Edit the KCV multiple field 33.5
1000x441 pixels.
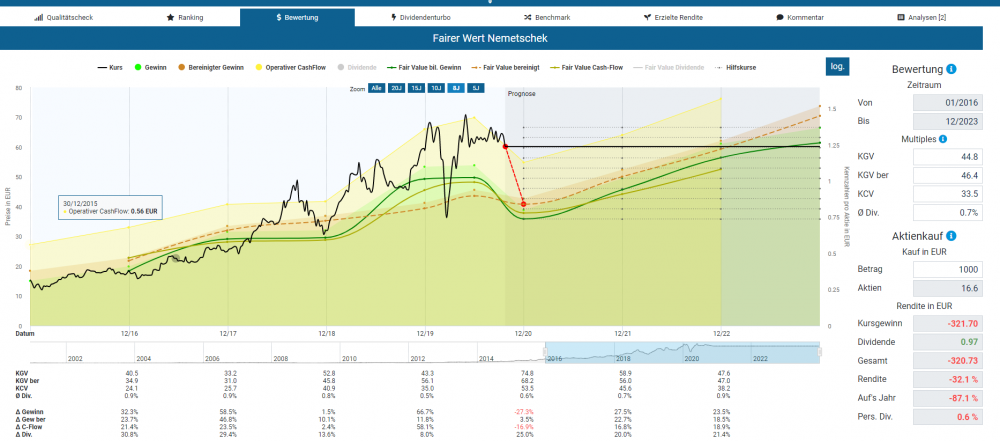coord(948,194)
